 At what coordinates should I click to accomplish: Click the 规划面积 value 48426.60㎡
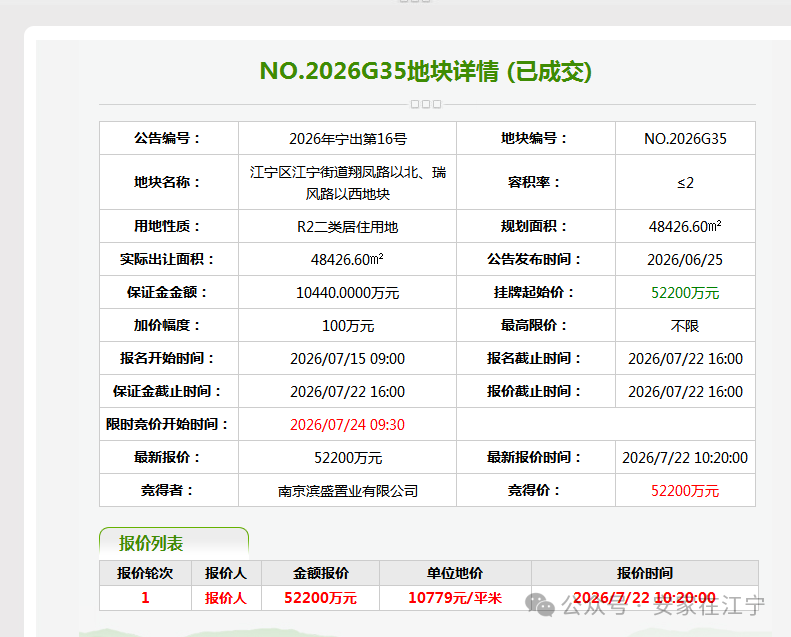click(x=685, y=226)
